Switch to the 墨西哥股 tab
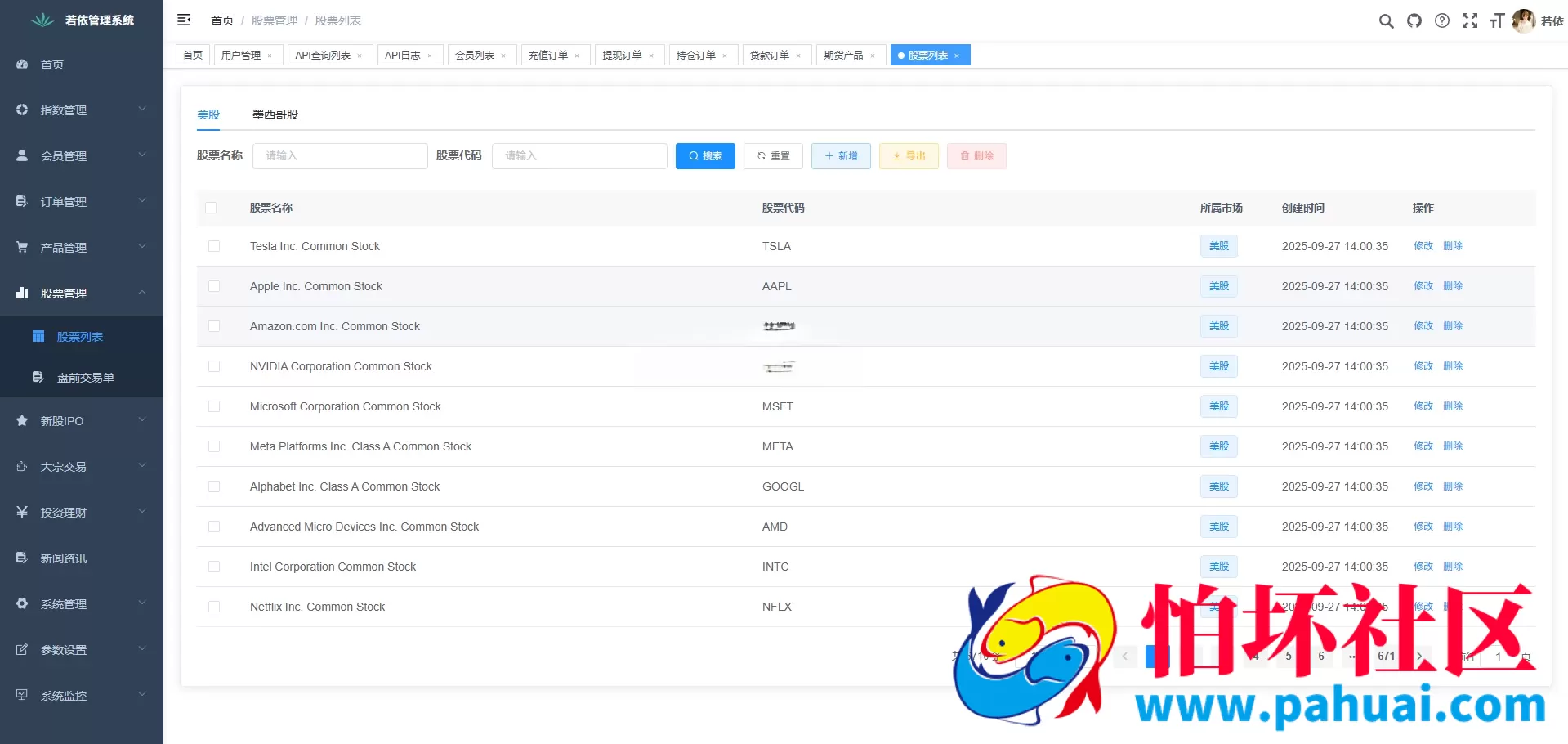The width and height of the screenshot is (1568, 744). click(x=275, y=114)
